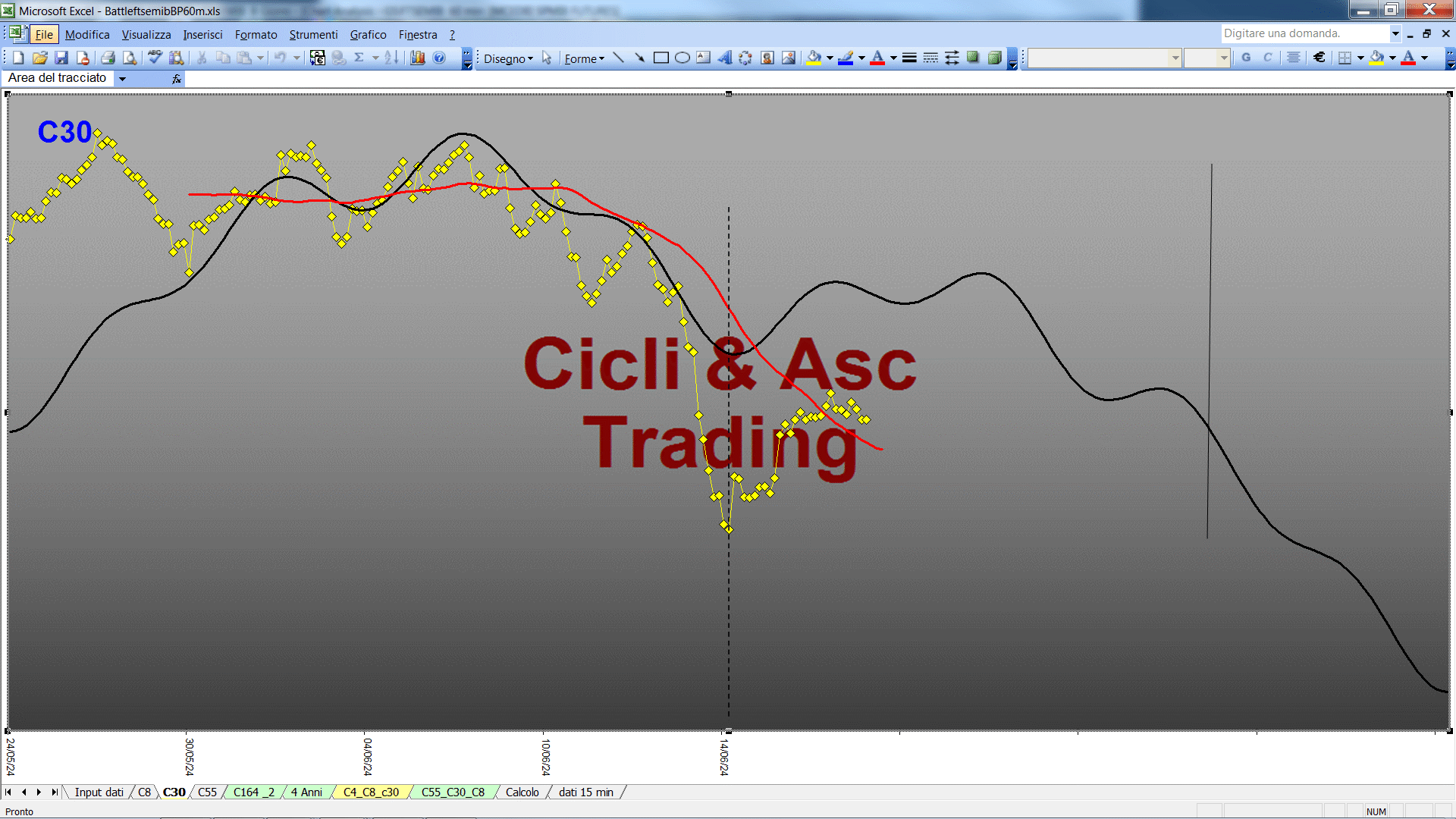Select the Line drawing tool
This screenshot has width=1456, height=819.
(x=619, y=58)
